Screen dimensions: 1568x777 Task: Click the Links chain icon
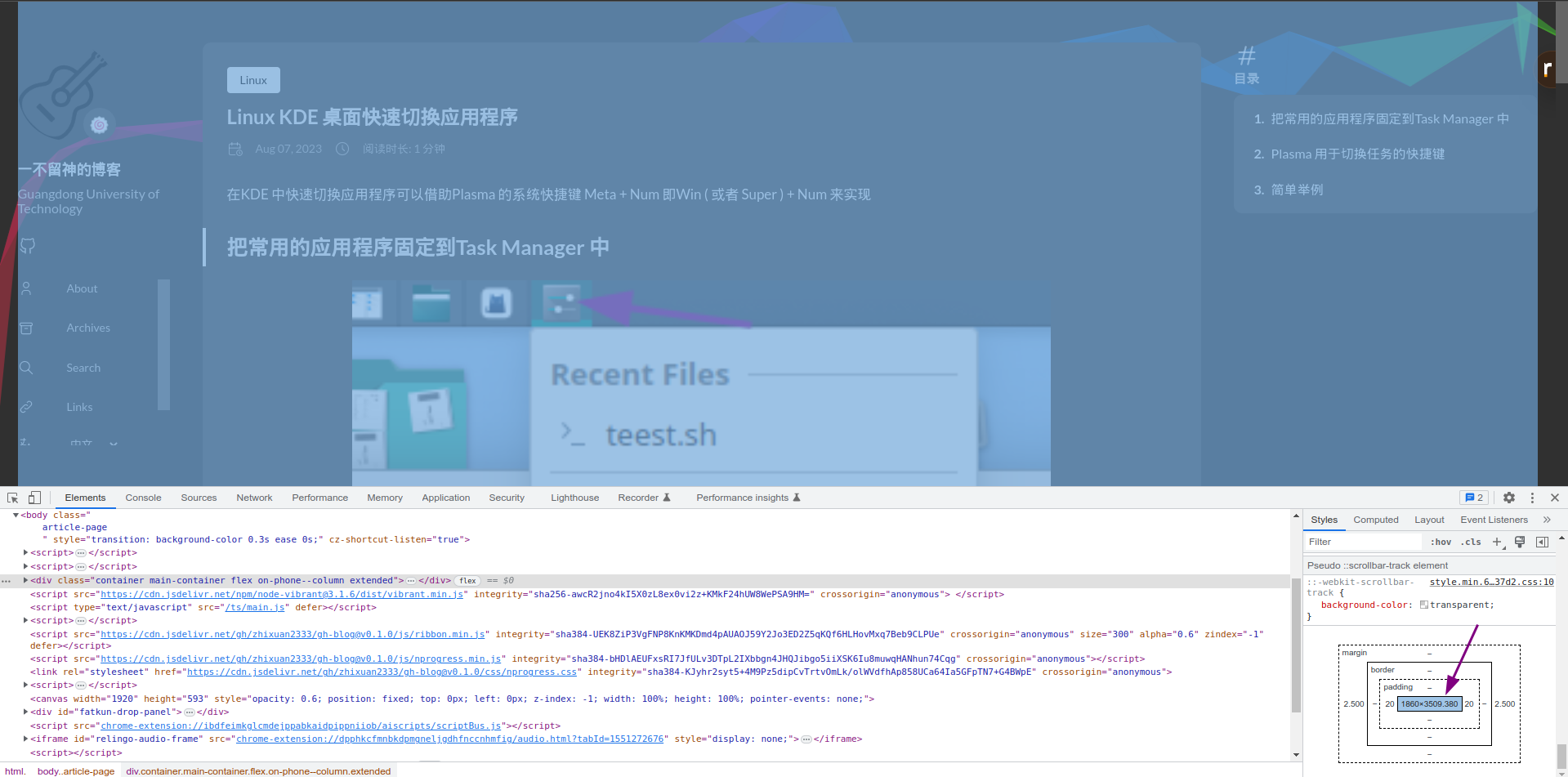click(26, 407)
